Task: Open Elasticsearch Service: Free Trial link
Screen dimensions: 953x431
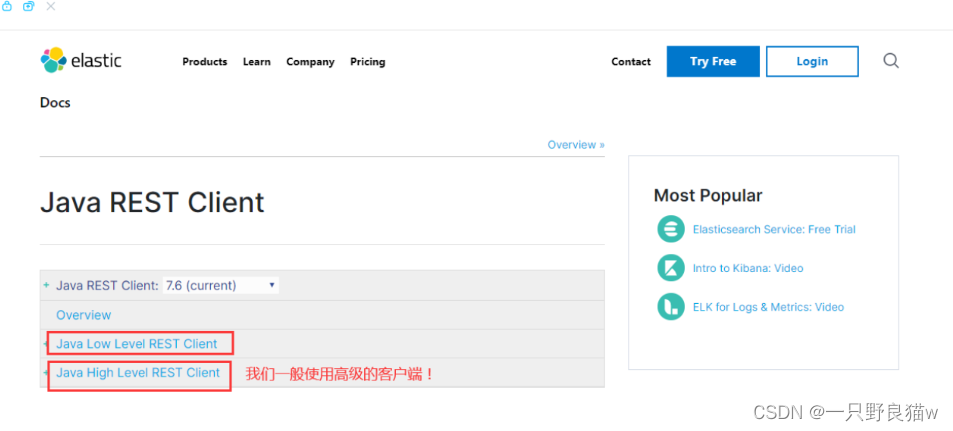Action: coord(774,229)
